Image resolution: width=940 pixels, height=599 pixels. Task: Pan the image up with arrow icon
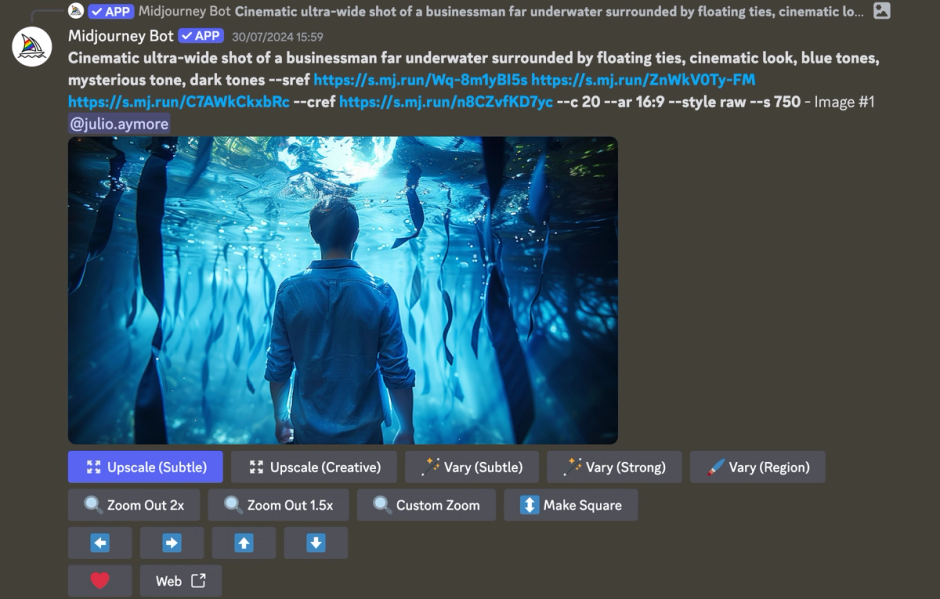pos(244,543)
